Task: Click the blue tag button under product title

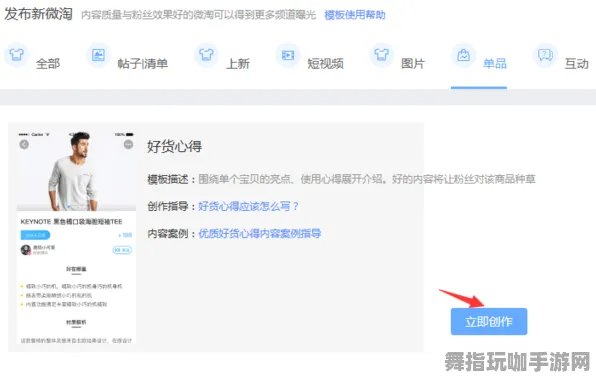Action: [x=35, y=235]
